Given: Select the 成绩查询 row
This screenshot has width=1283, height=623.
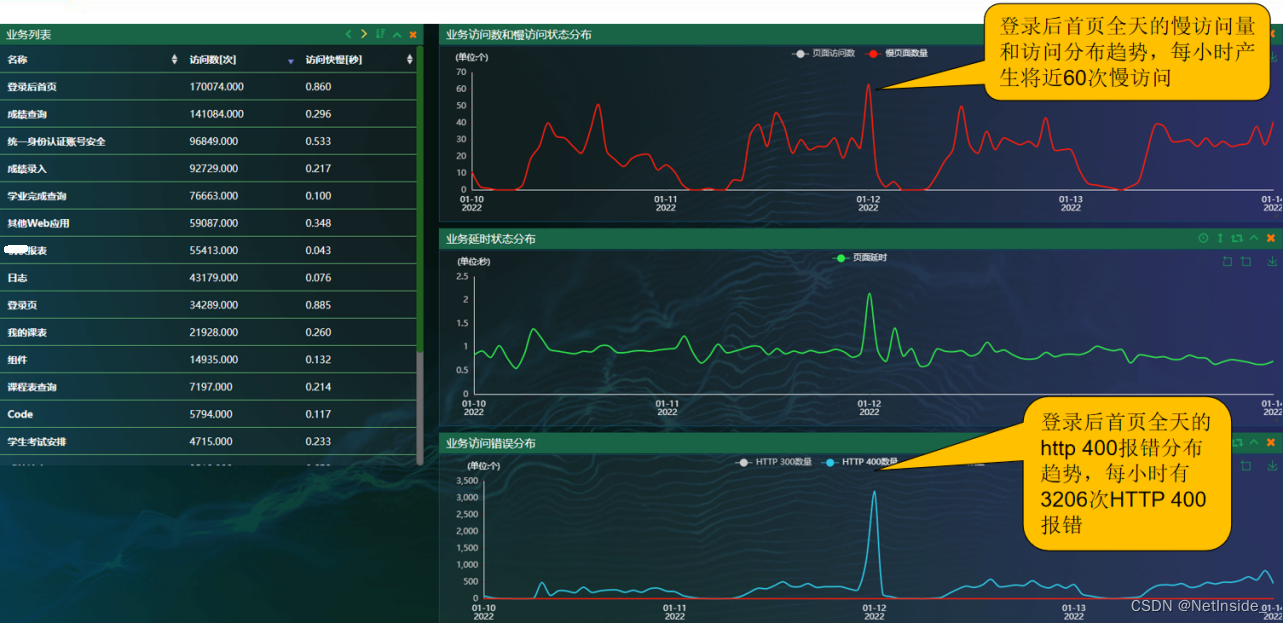Looking at the screenshot, I should pyautogui.click(x=208, y=114).
